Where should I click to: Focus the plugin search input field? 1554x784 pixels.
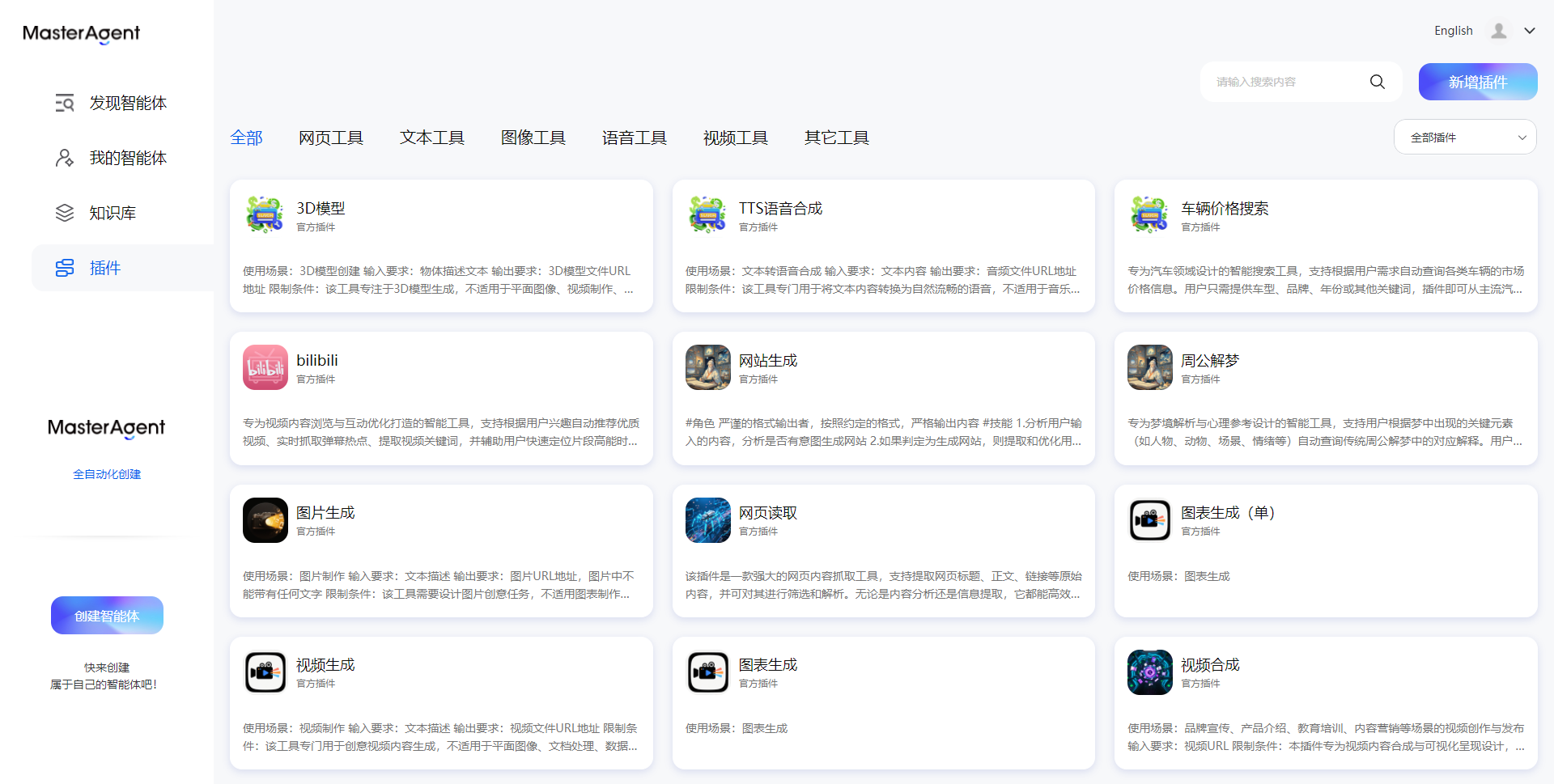pyautogui.click(x=1287, y=82)
